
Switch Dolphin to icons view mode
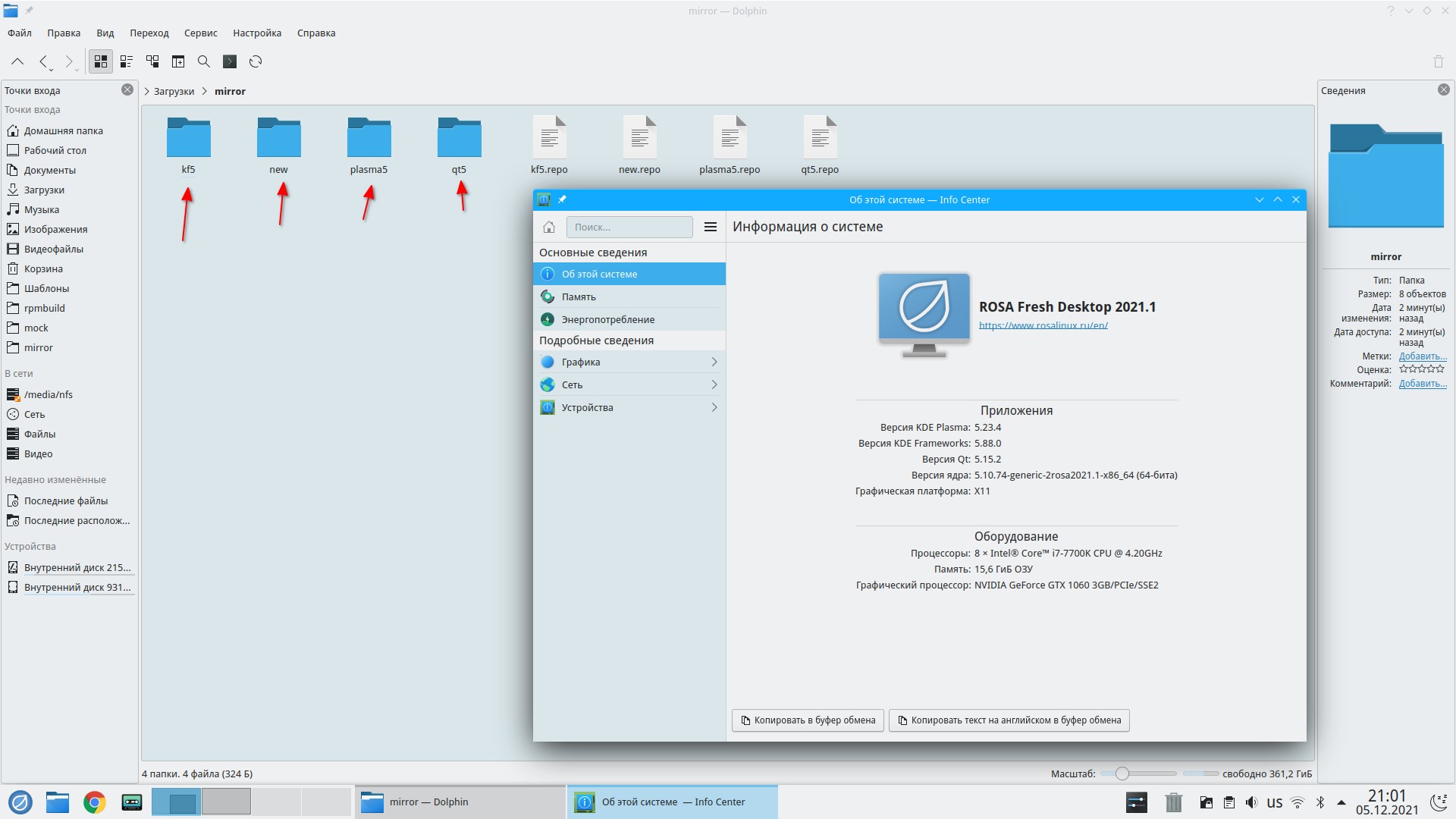coord(100,61)
